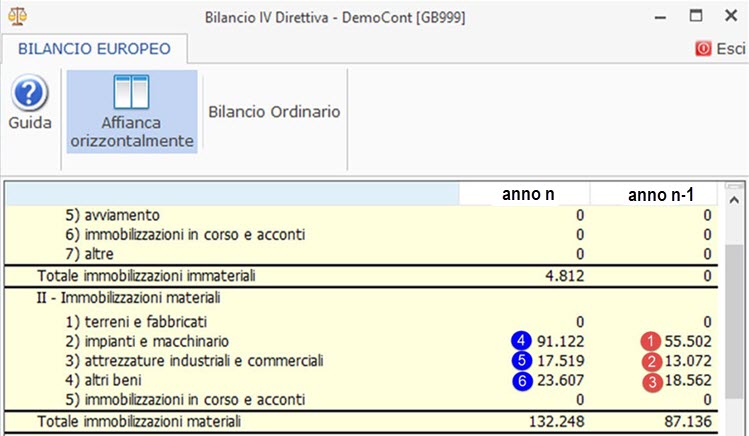The width and height of the screenshot is (749, 436).
Task: Select the Totale immobilizzazioni immateriali row
Action: click(361, 276)
